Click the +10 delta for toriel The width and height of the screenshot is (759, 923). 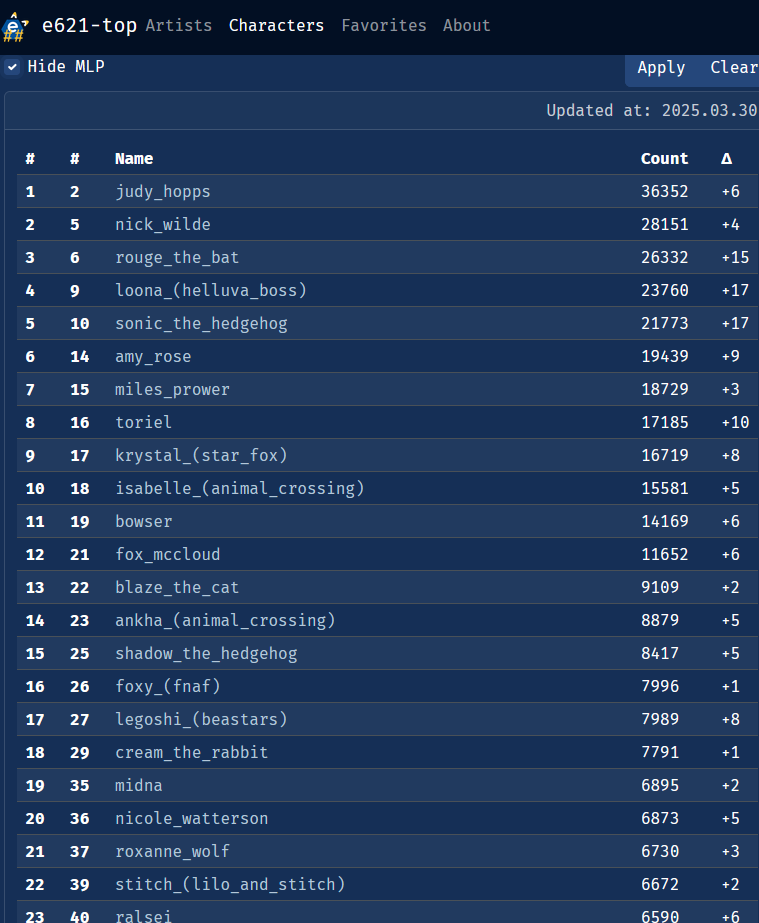735,422
